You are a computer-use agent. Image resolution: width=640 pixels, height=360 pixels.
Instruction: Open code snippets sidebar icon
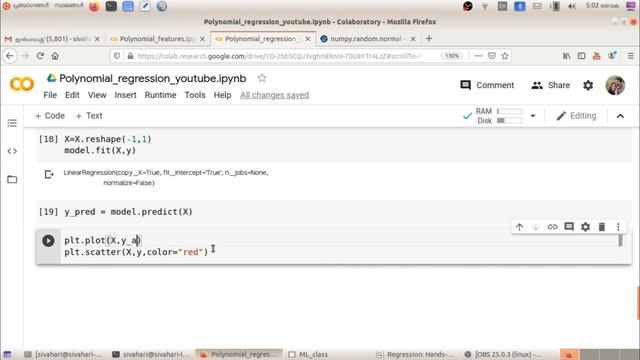12,151
